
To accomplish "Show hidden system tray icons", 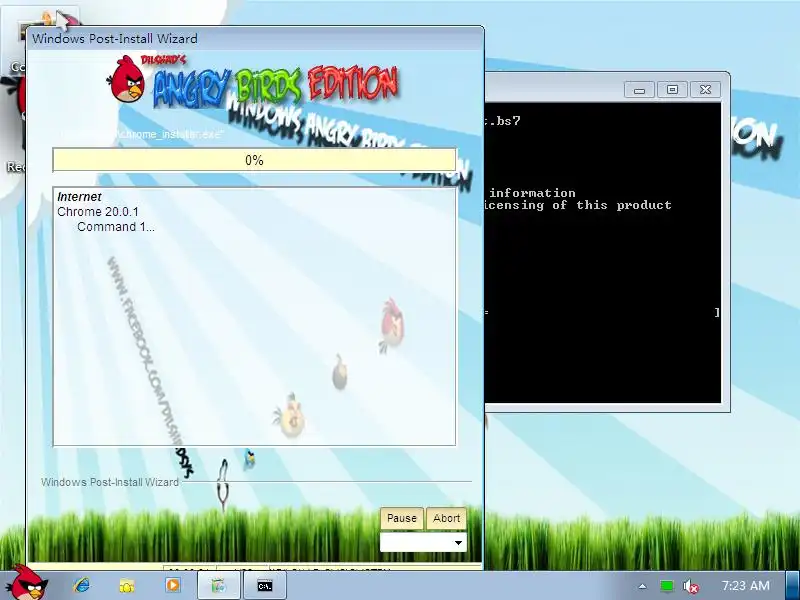I will click(x=642, y=586).
